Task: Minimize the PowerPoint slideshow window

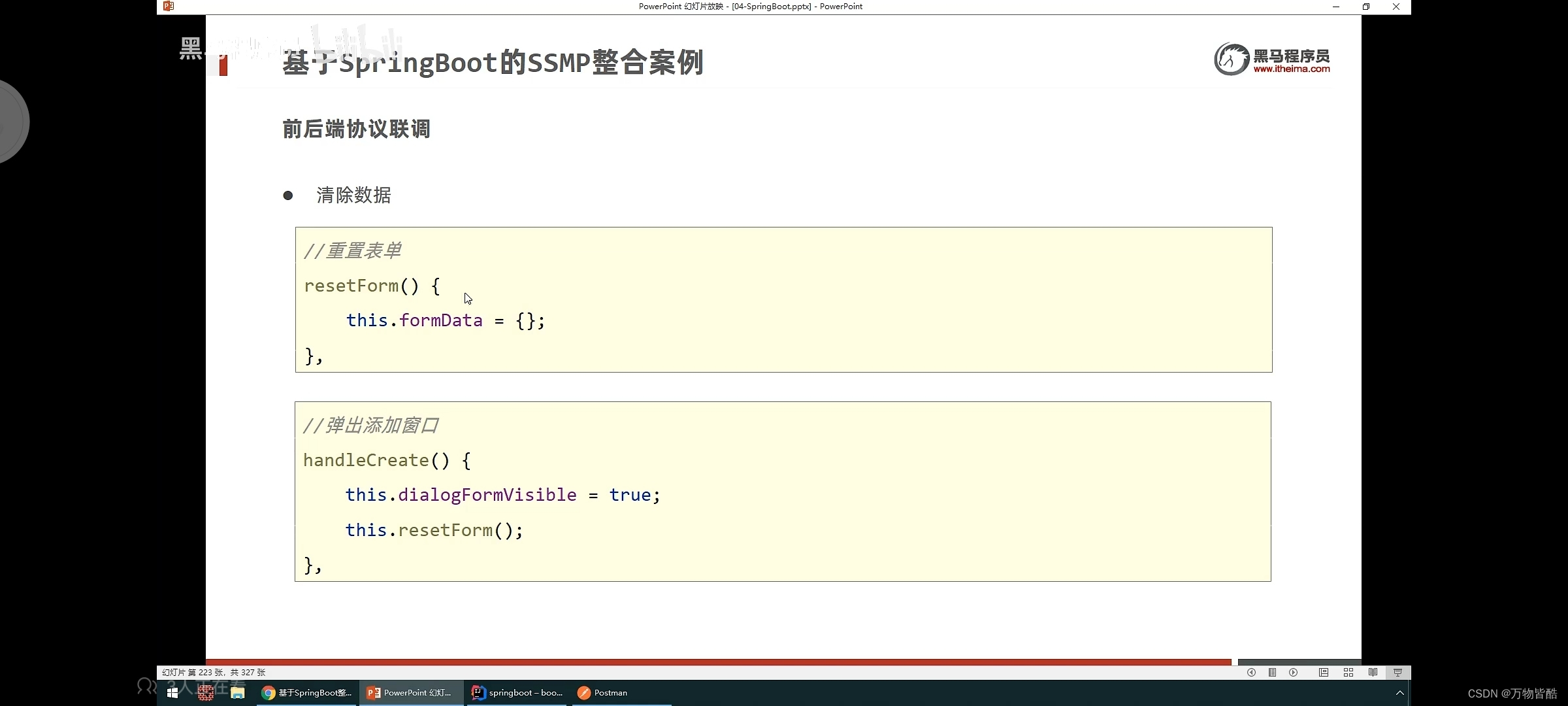Action: click(1336, 7)
